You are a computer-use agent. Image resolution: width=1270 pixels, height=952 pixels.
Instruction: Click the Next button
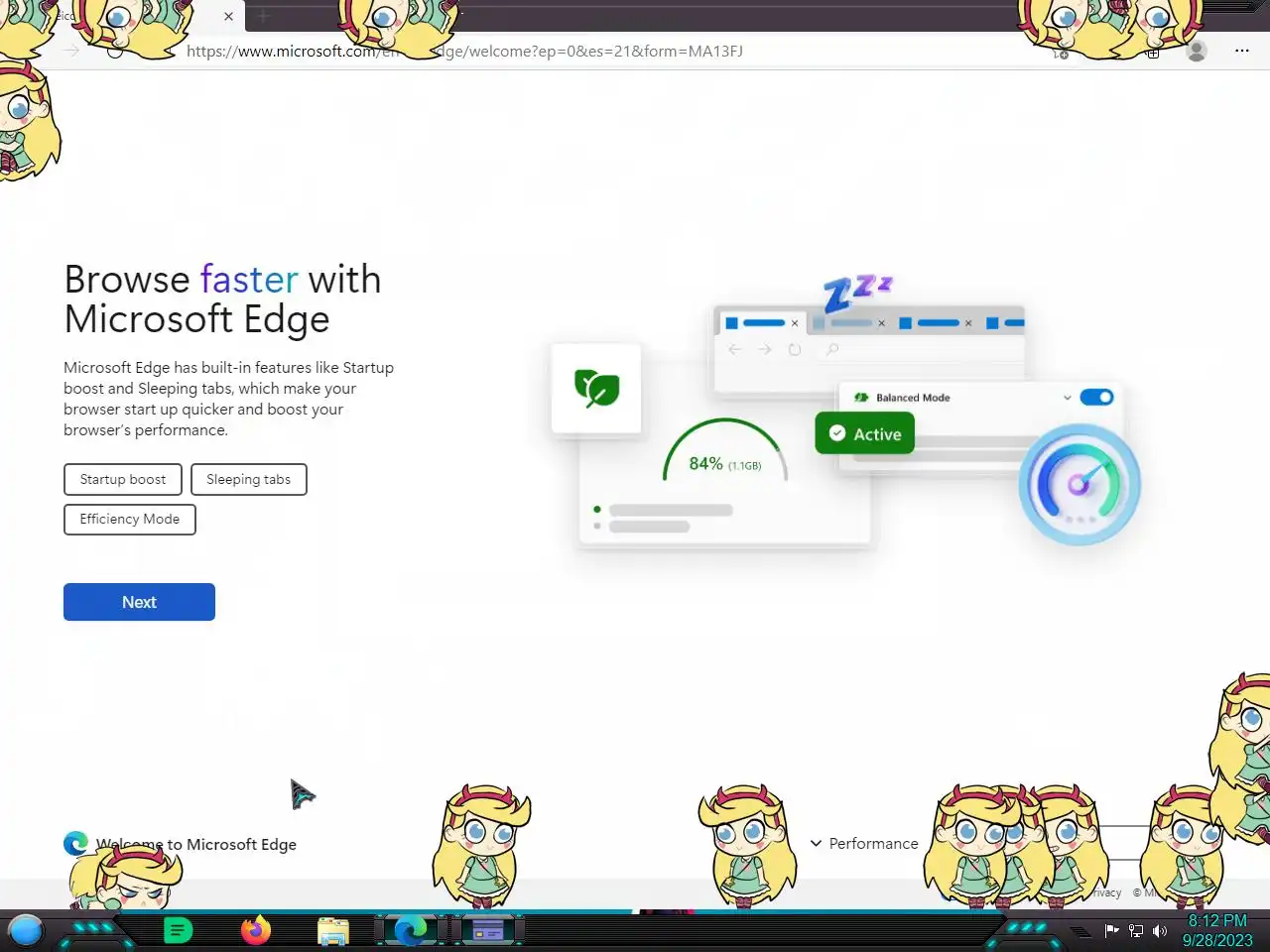[139, 602]
